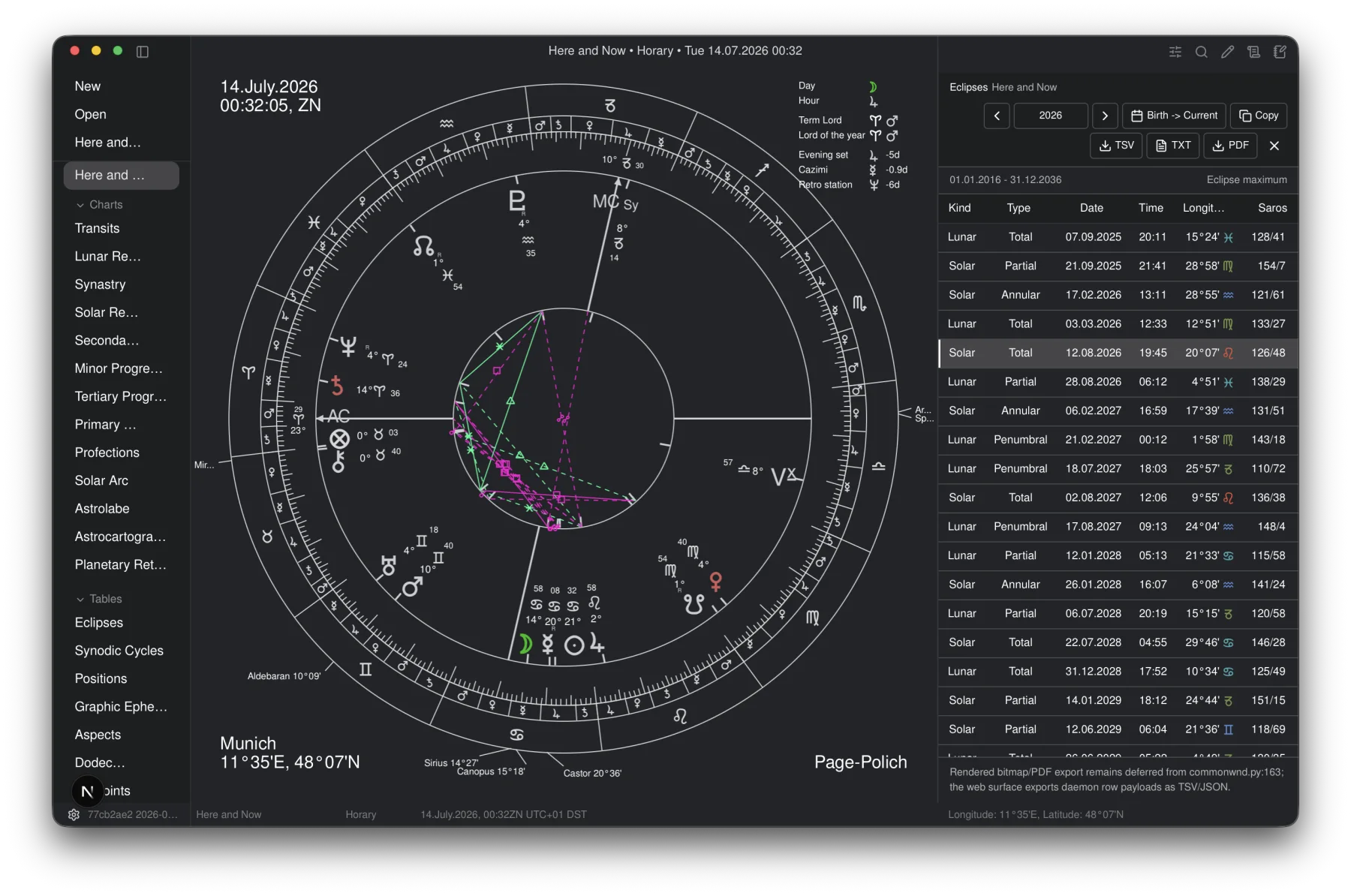Sort by the Date column header
This screenshot has width=1351, height=896.
tap(1091, 208)
